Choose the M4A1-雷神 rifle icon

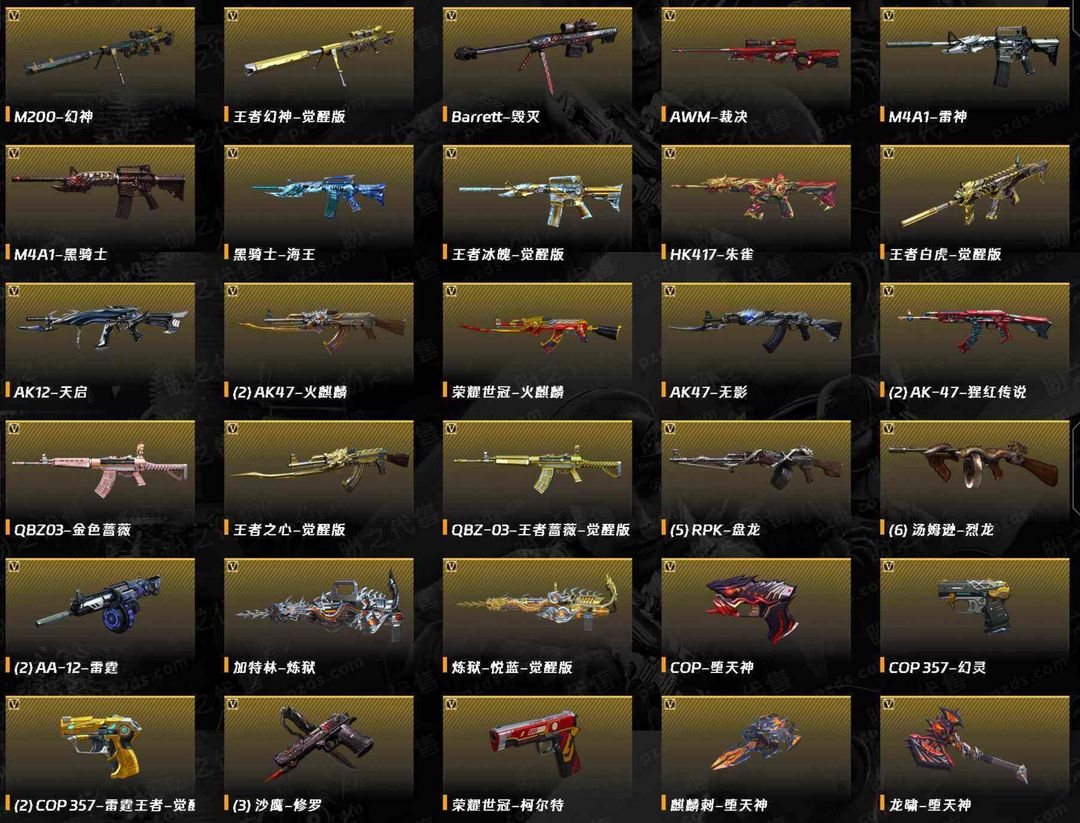[973, 52]
